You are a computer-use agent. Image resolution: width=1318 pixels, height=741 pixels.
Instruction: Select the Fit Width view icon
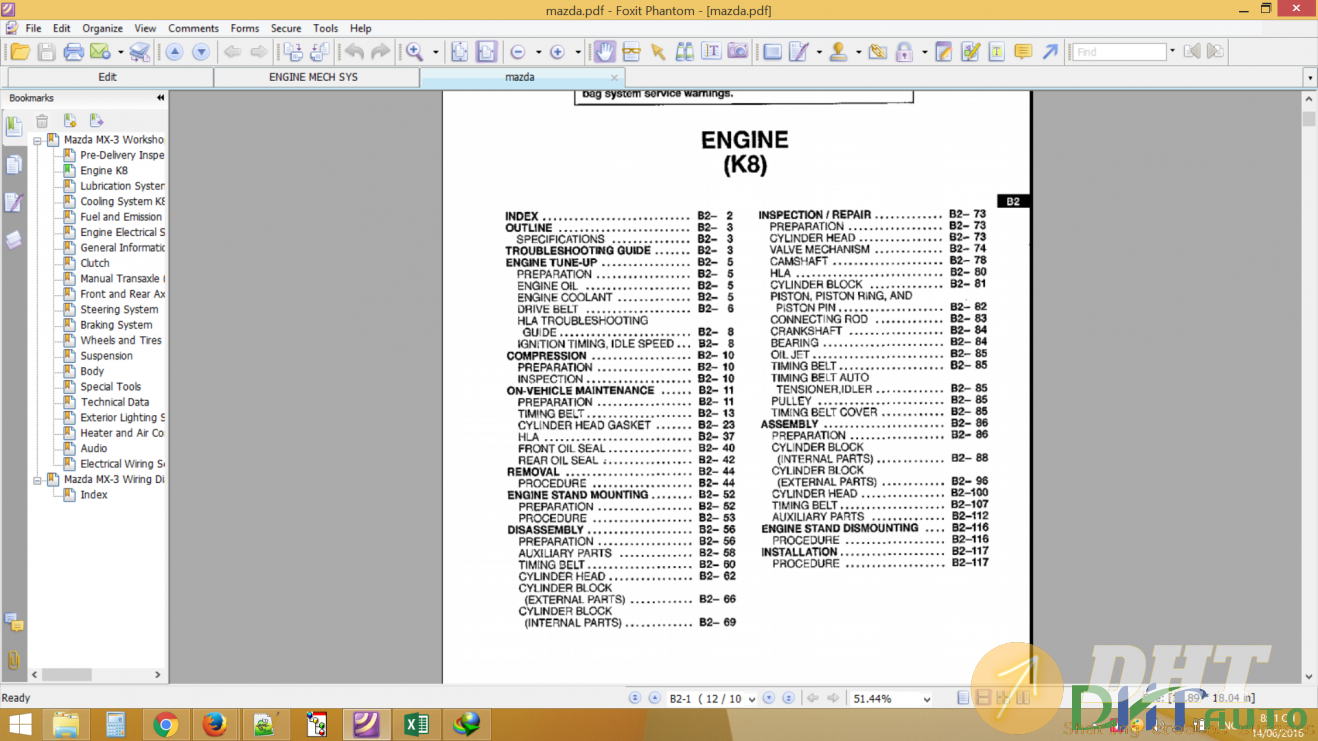pos(487,52)
